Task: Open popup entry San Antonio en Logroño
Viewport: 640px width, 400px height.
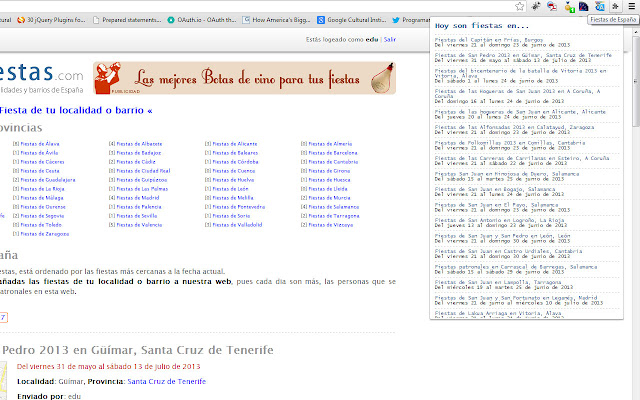Action: (x=500, y=220)
